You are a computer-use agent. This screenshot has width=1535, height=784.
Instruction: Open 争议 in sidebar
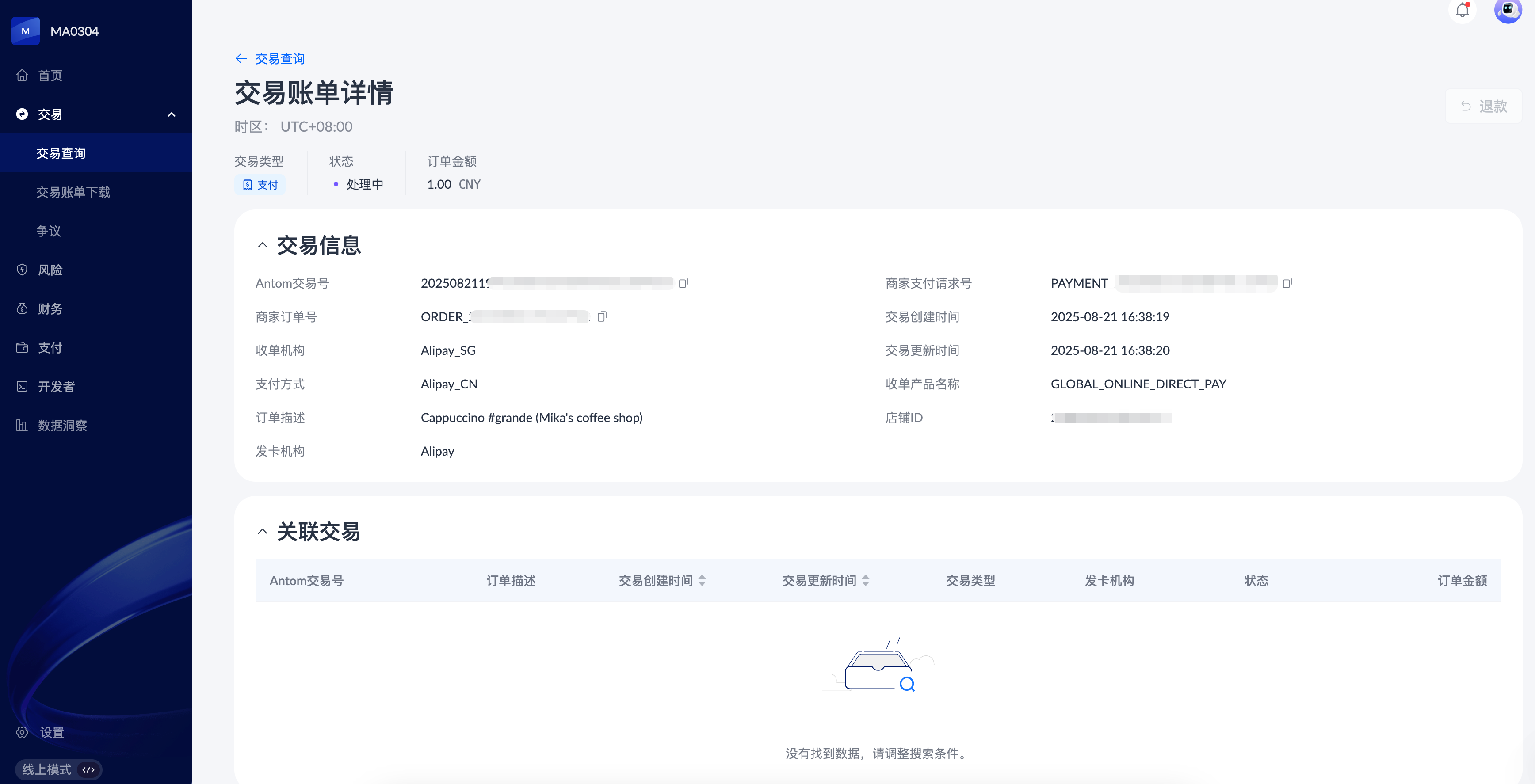[x=49, y=231]
